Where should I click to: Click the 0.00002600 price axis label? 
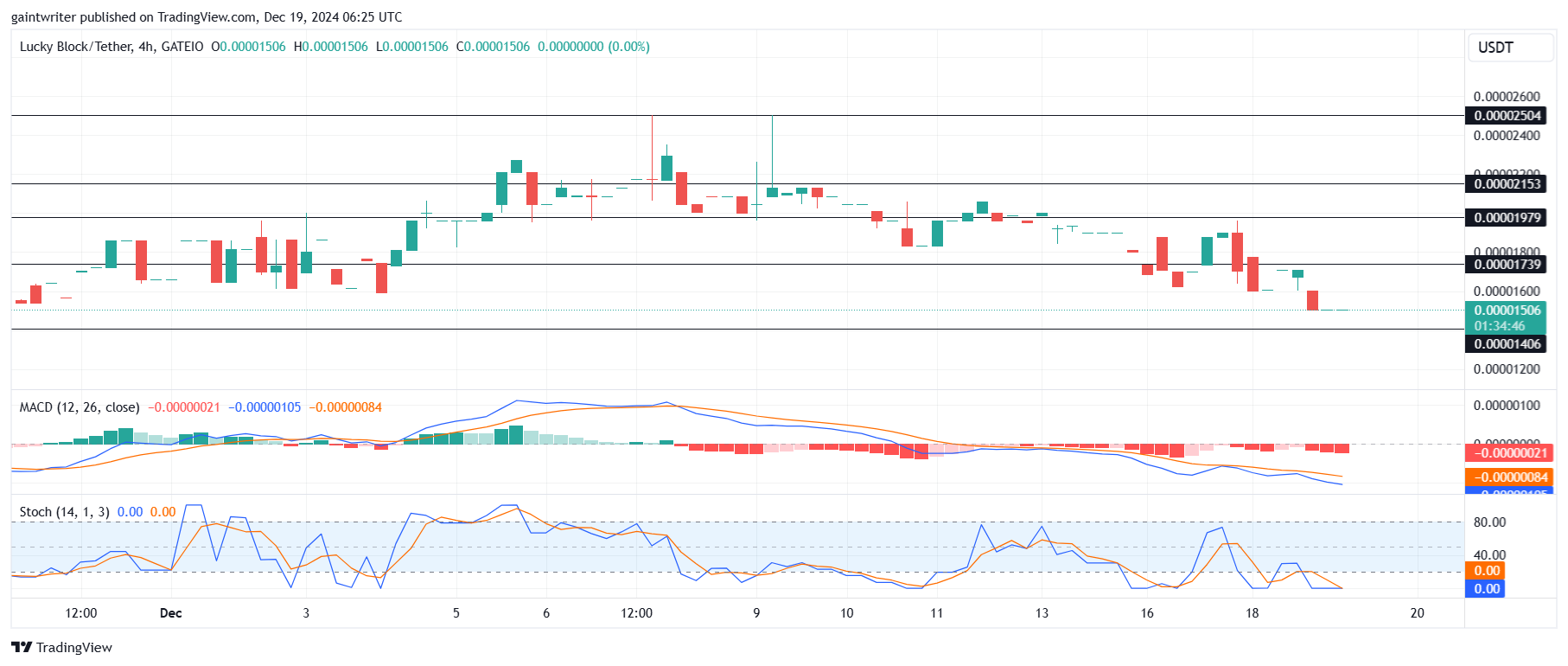coord(1507,97)
